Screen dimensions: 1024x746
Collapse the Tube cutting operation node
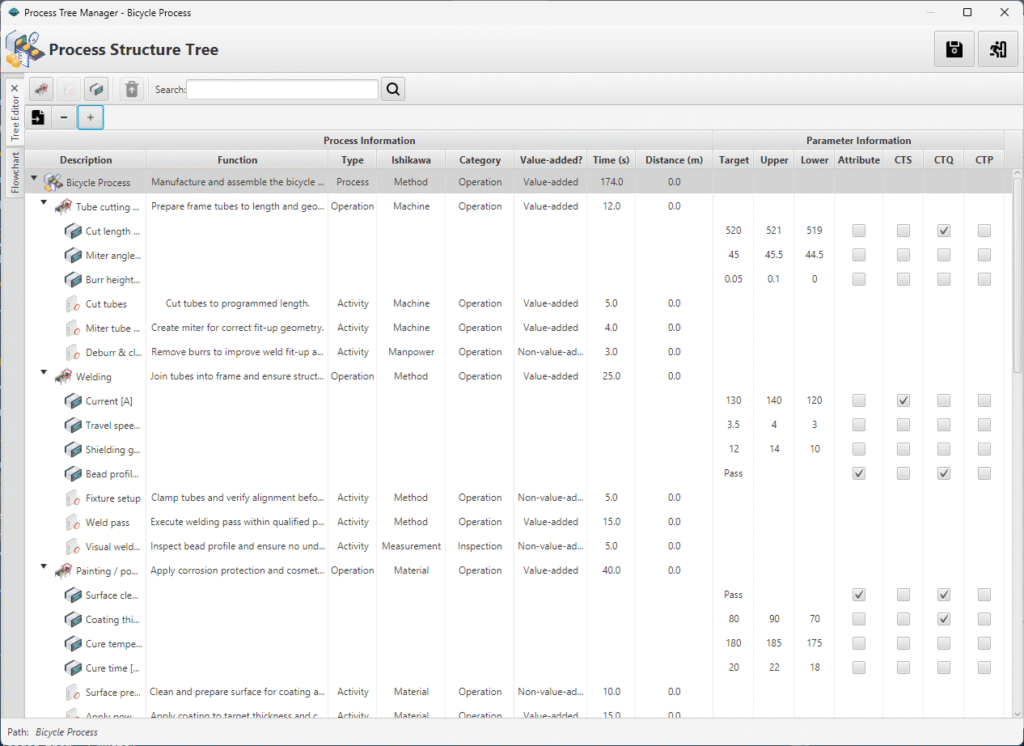click(44, 203)
